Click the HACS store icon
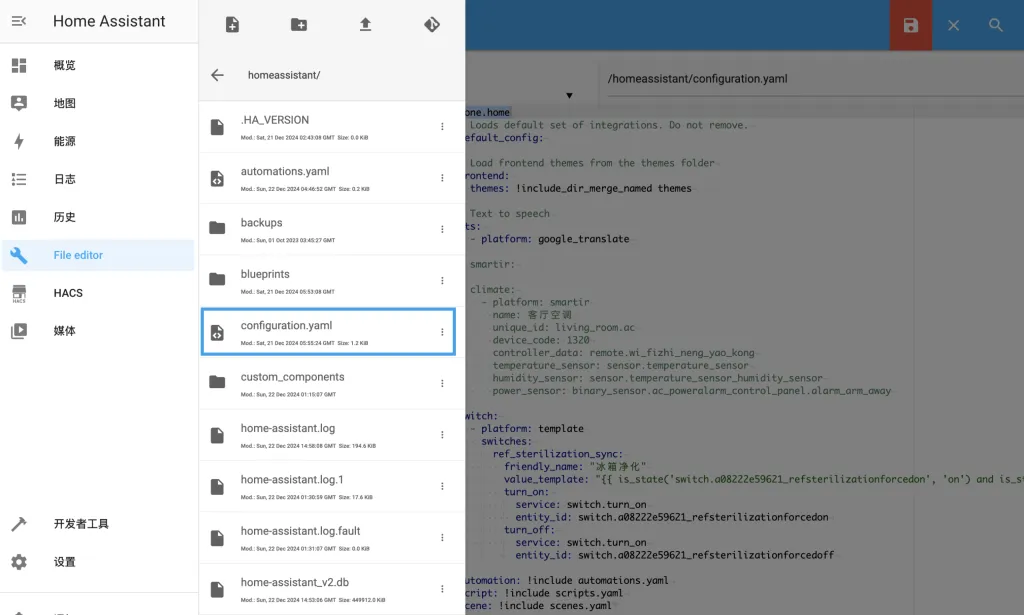The image size is (1024, 615). click(19, 293)
